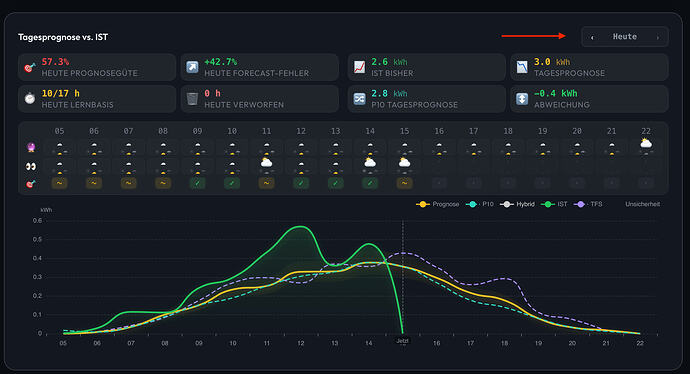Screen dimensions: 690x374
Task: Click the arrow icon of Heute Forecast-Fehler
Action: pyautogui.click(x=192, y=67)
